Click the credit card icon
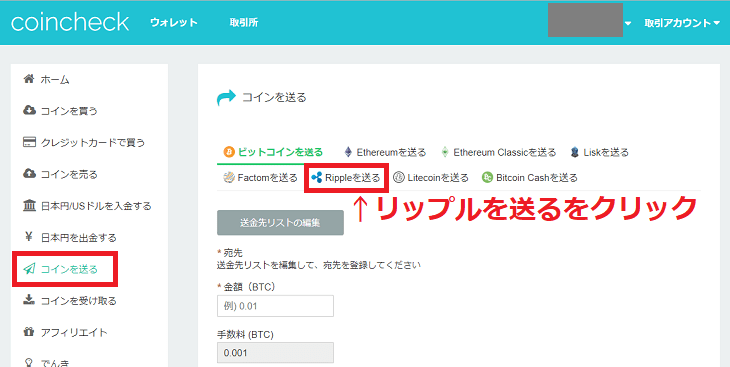Image resolution: width=730 pixels, height=367 pixels. (x=29, y=142)
